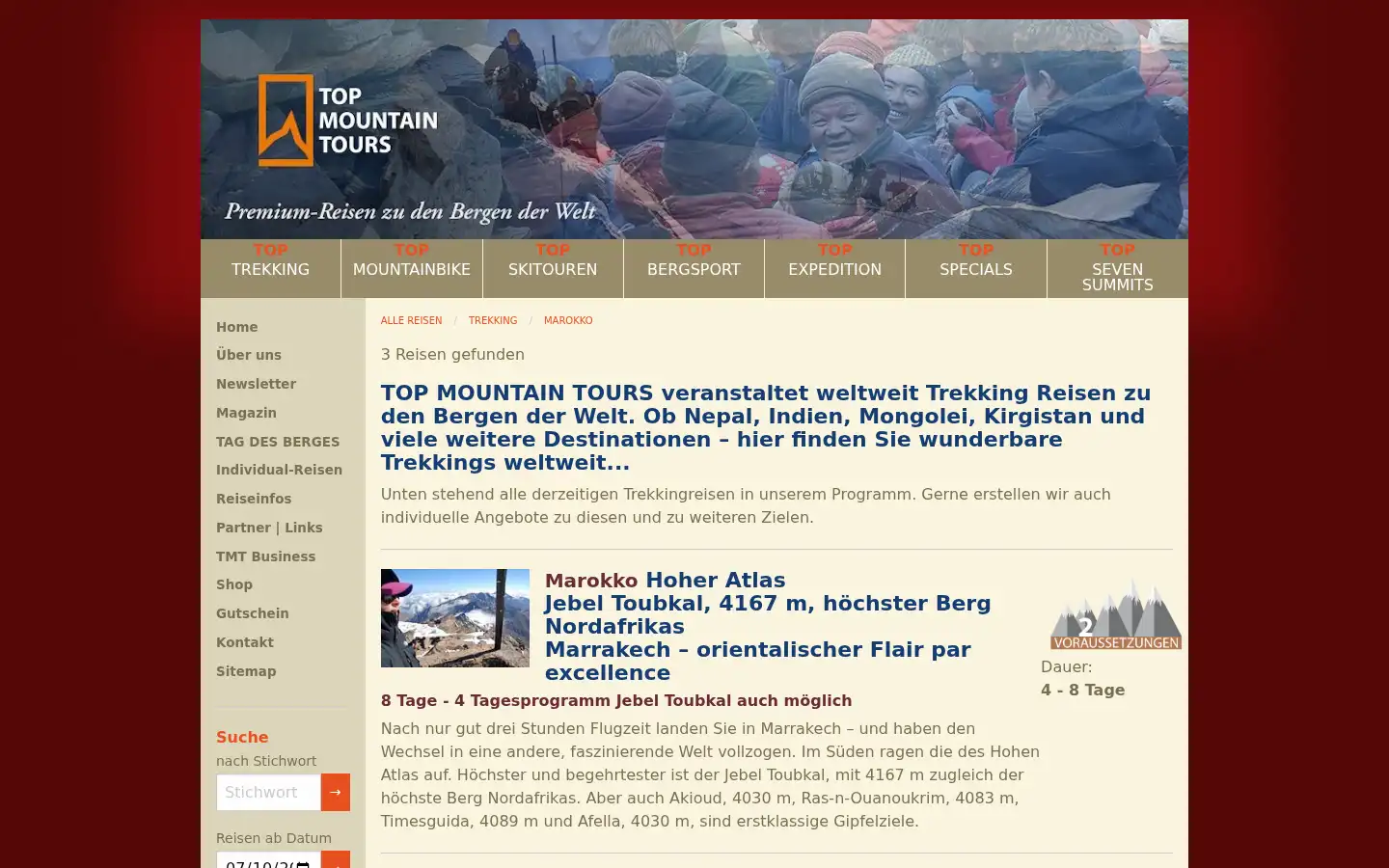Click the TREKKING breadcrumb
Screen dimensions: 1389x868
(493, 320)
